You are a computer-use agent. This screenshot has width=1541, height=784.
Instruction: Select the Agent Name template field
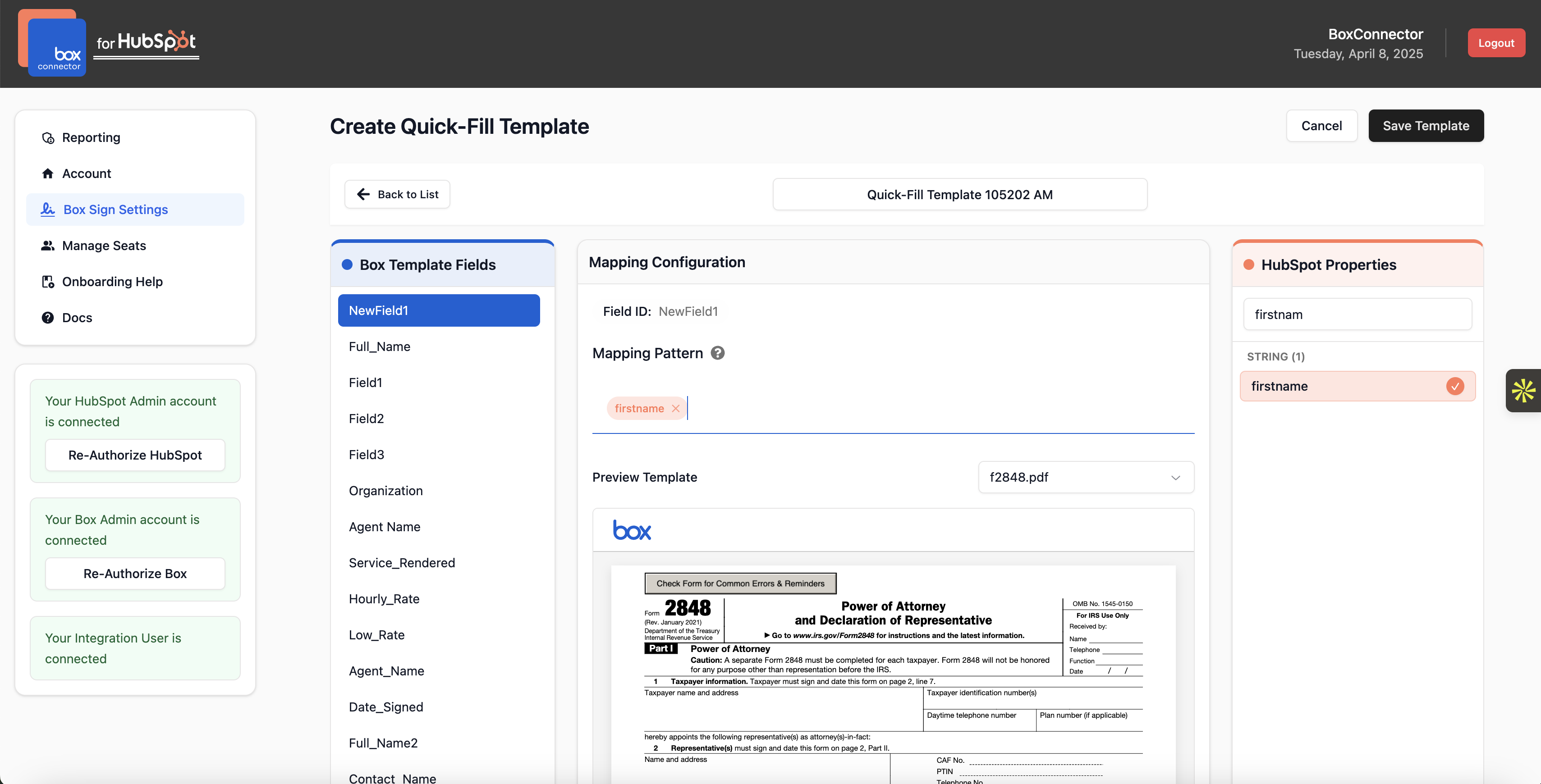point(439,527)
